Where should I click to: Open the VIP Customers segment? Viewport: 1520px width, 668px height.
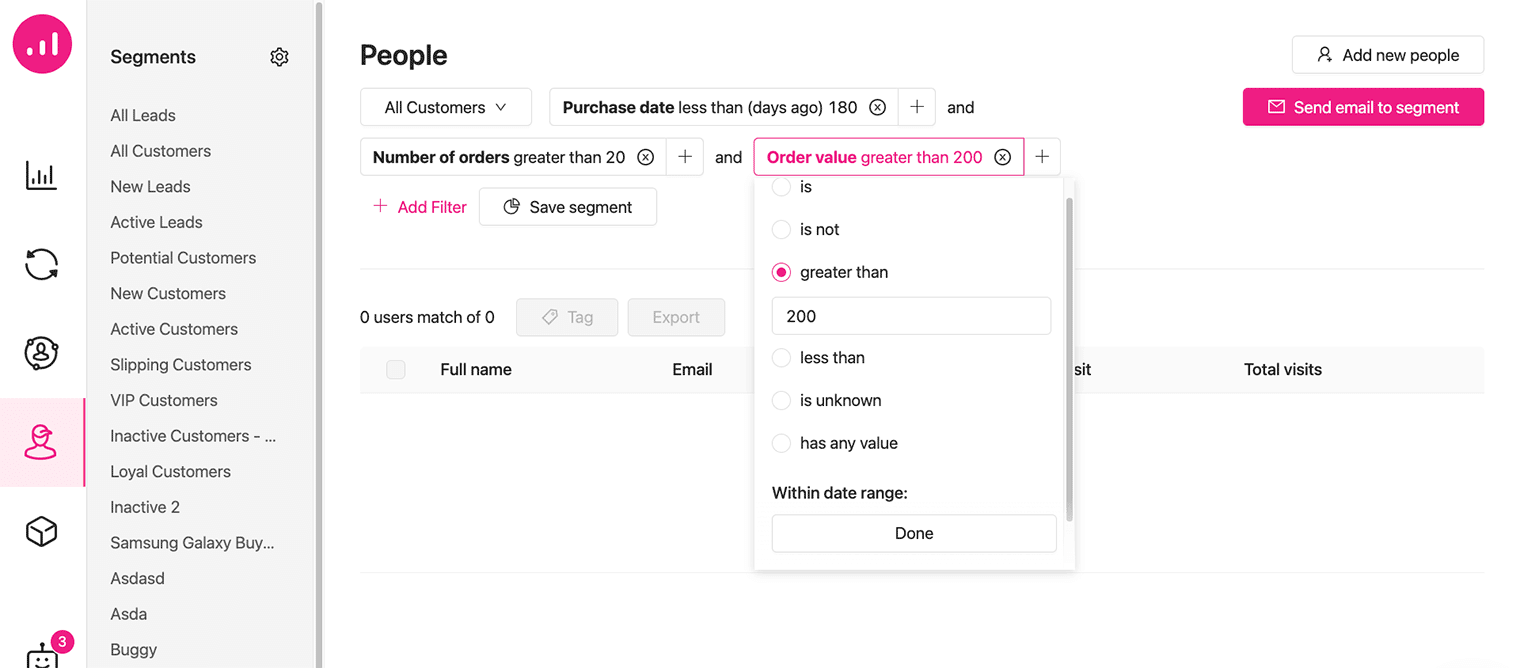click(164, 400)
